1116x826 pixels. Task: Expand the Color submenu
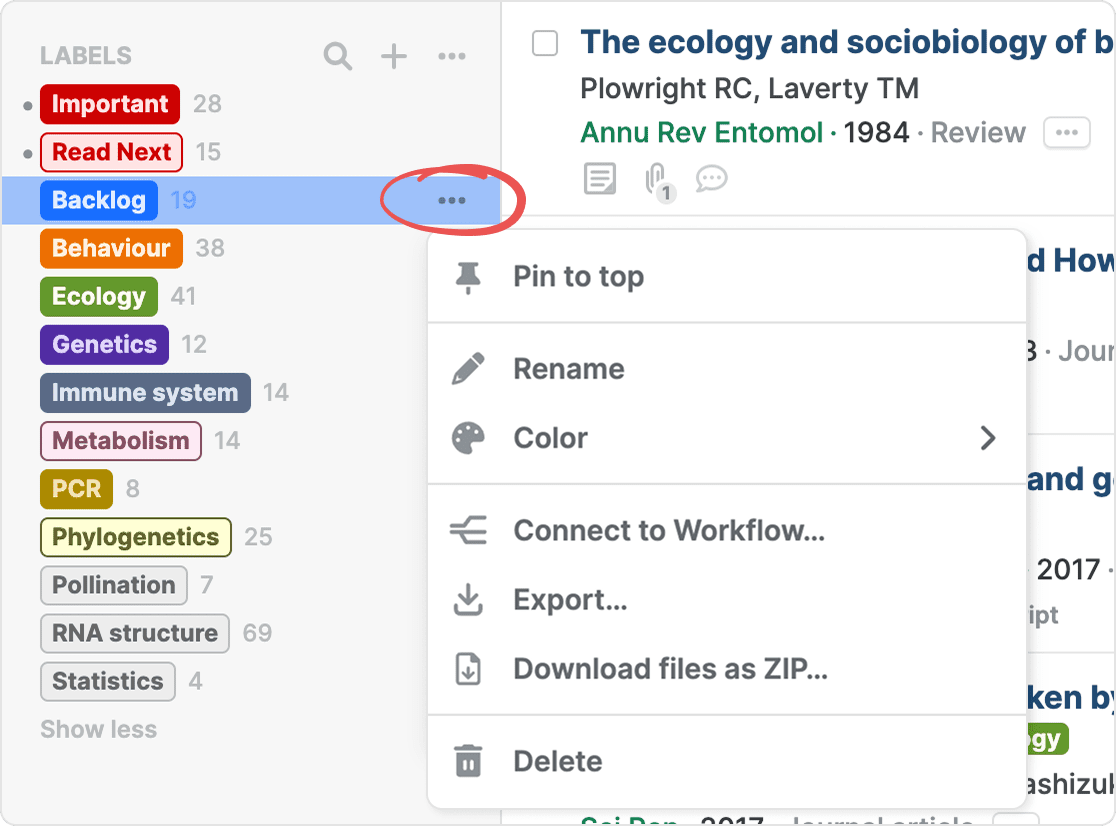[x=726, y=438]
